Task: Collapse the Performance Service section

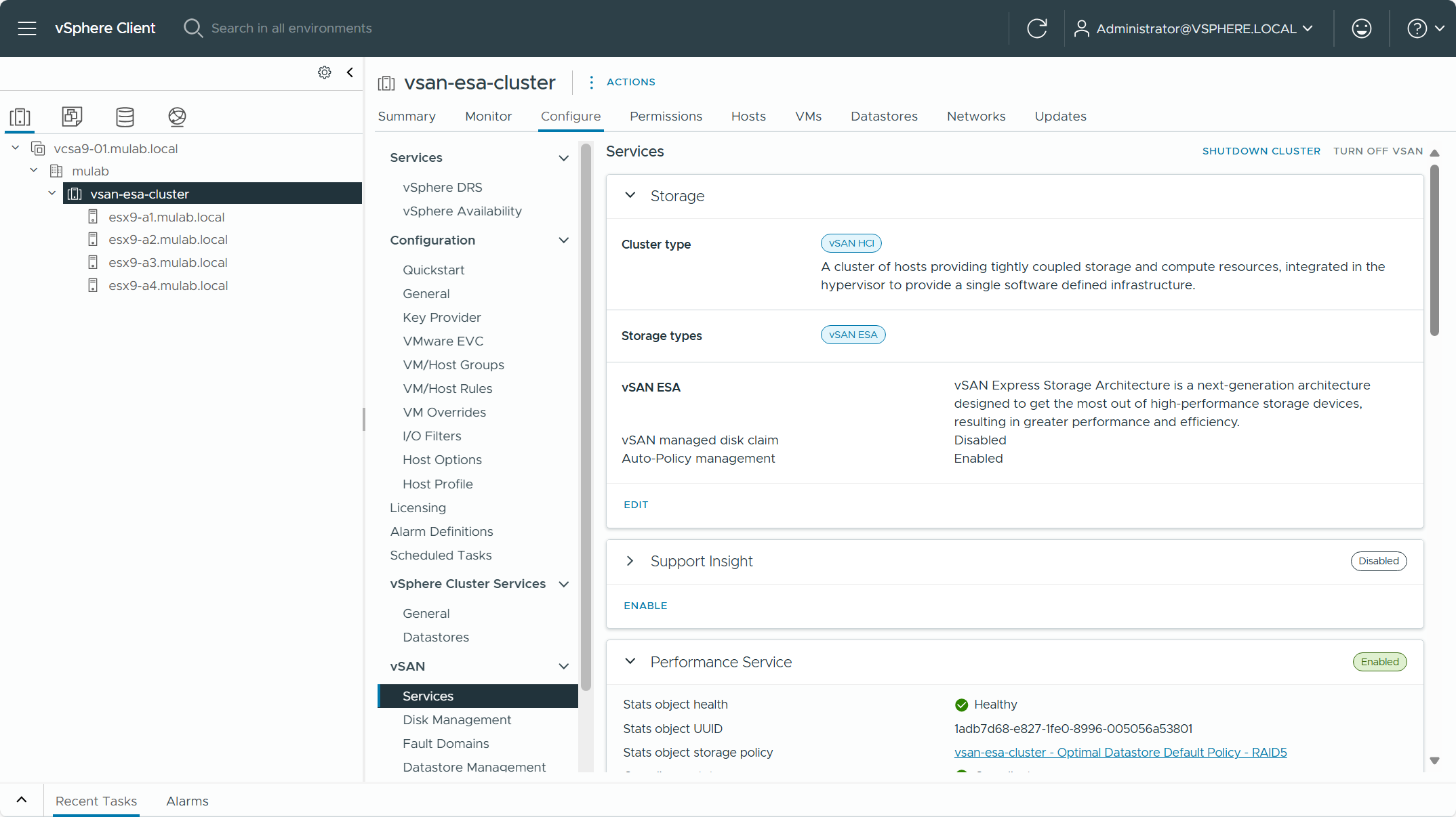Action: (630, 662)
